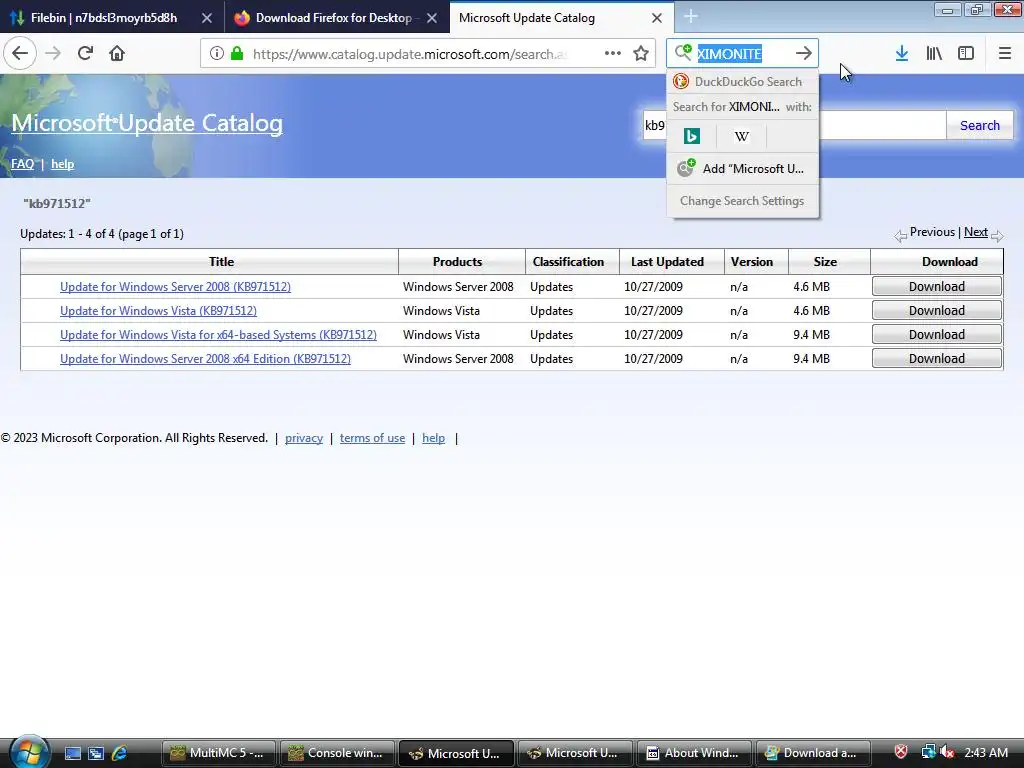The image size is (1024, 768).
Task: Download the Windows Vista 4.6 MB update
Action: click(x=936, y=311)
